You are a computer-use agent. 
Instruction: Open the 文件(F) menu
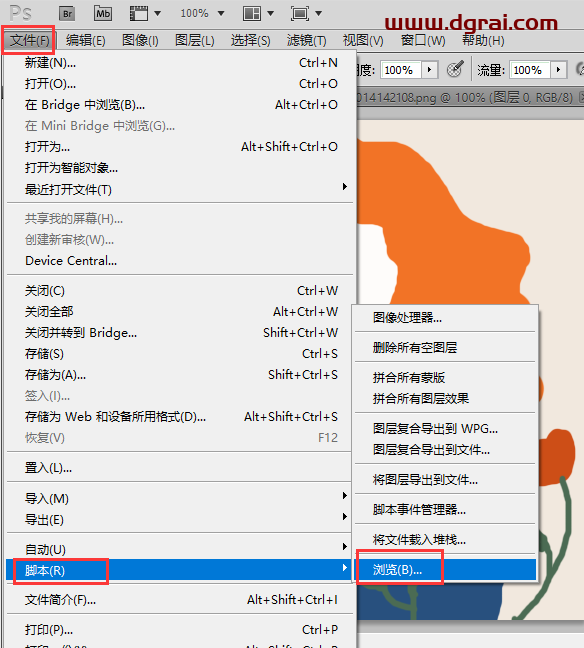tap(29, 40)
